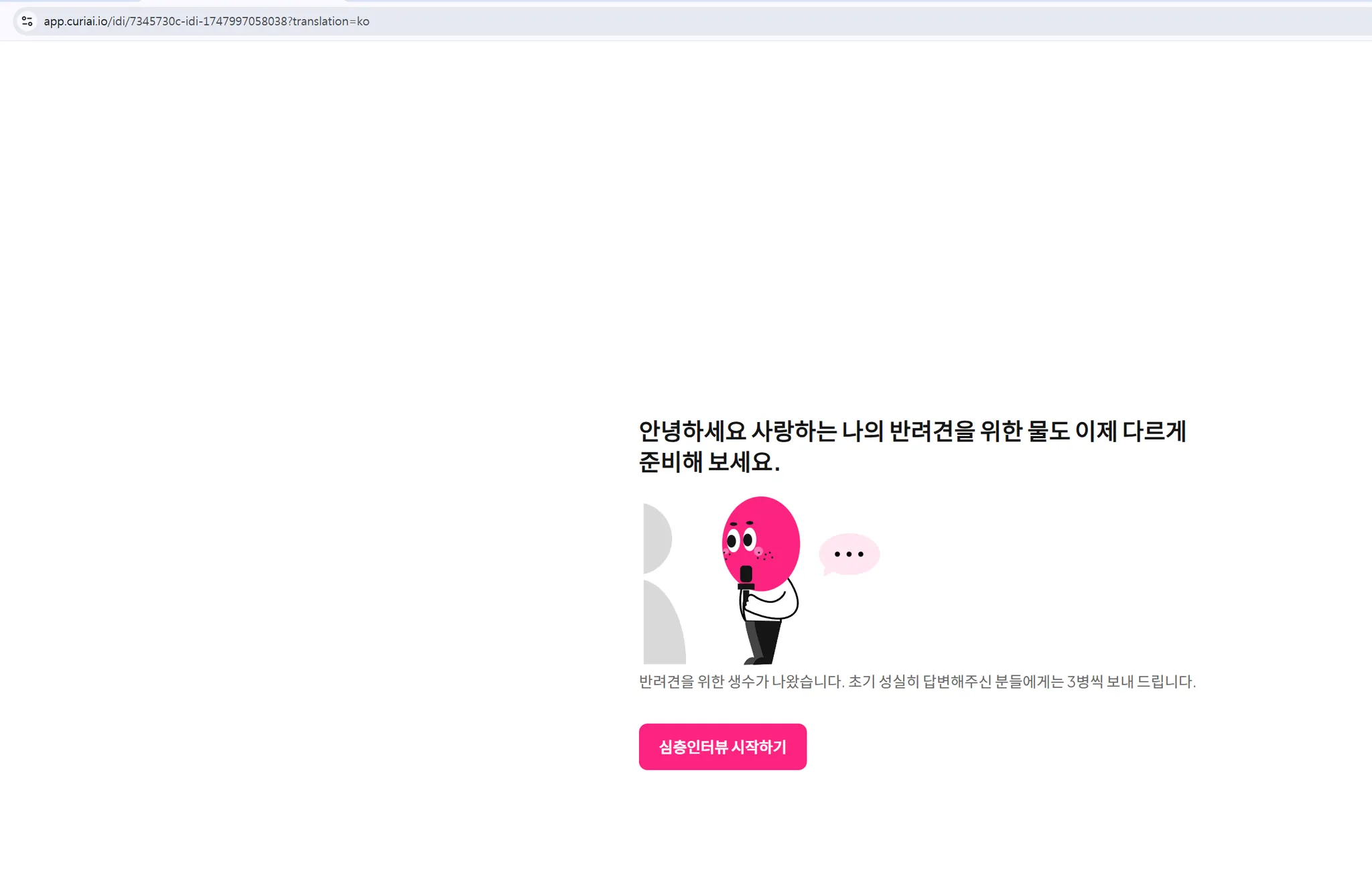Viewport: 1372px width, 895px height.
Task: Click the 준비해 보세요. heading line
Action: click(x=709, y=462)
